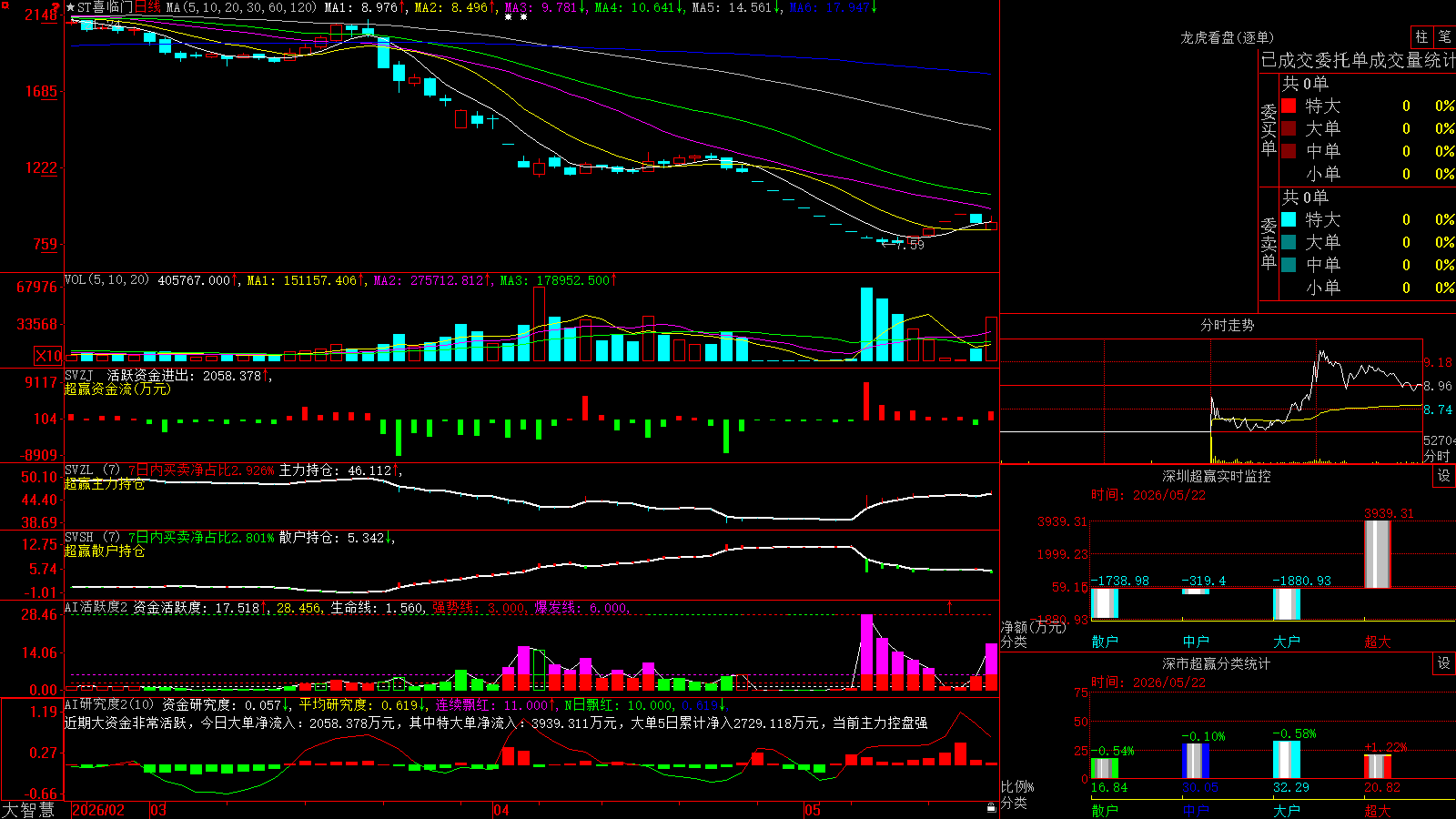Click the red 特大 buy-order color swatch
Screen dimensions: 1456x819
pos(1289,106)
